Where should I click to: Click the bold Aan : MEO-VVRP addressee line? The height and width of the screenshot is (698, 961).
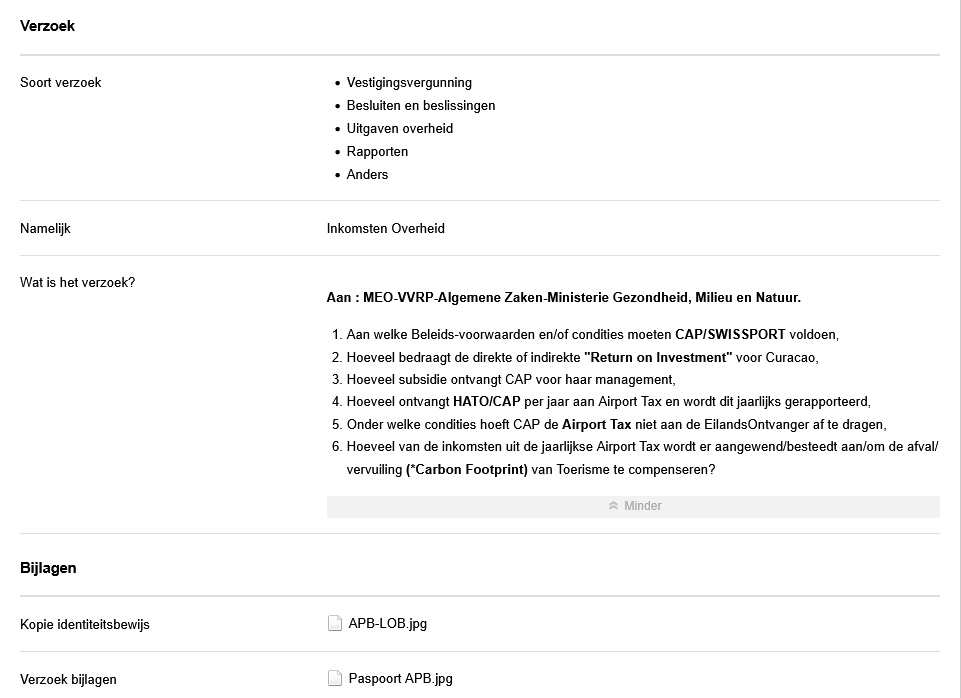(x=563, y=298)
